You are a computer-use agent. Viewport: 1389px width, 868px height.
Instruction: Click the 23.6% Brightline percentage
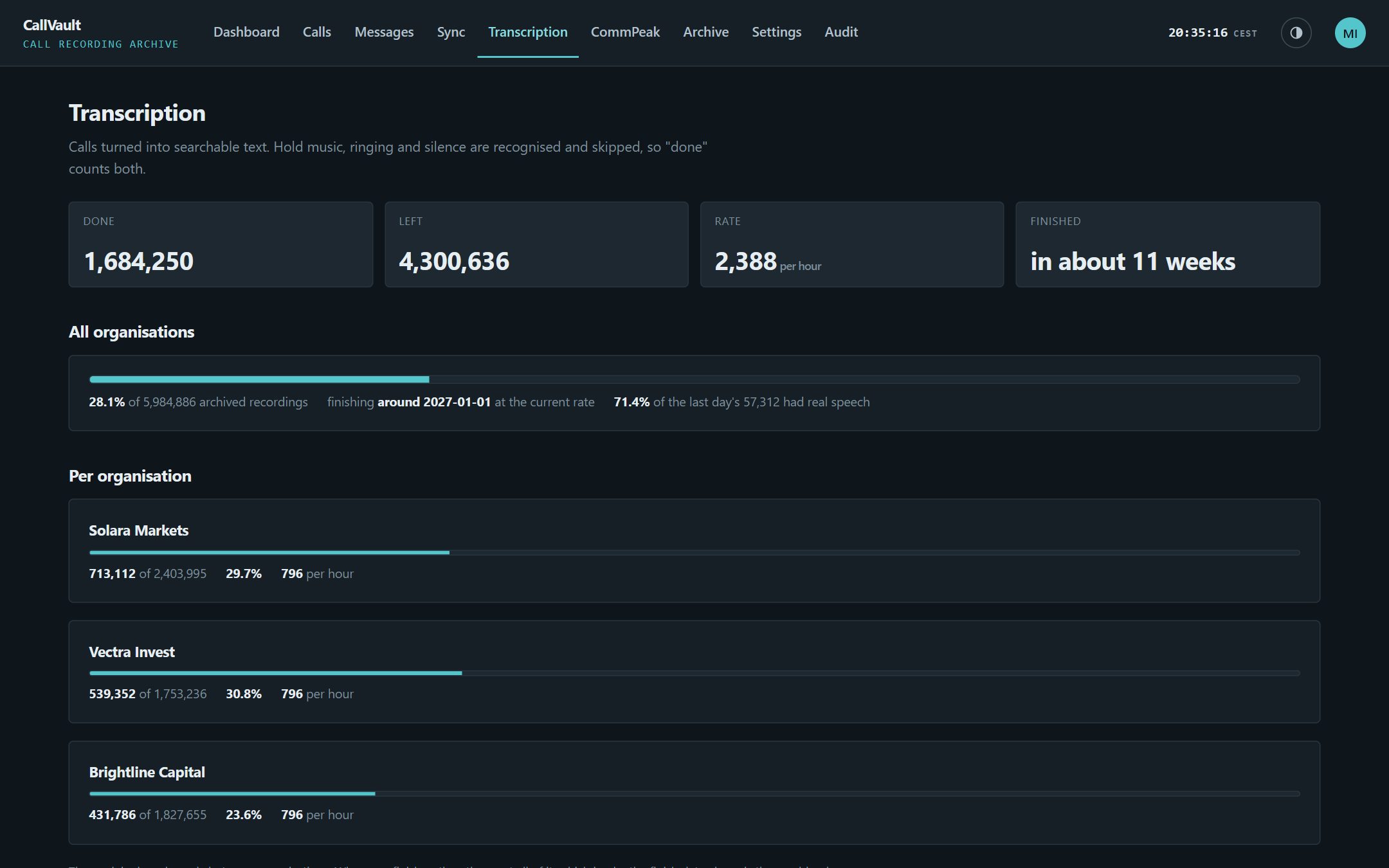(x=244, y=815)
